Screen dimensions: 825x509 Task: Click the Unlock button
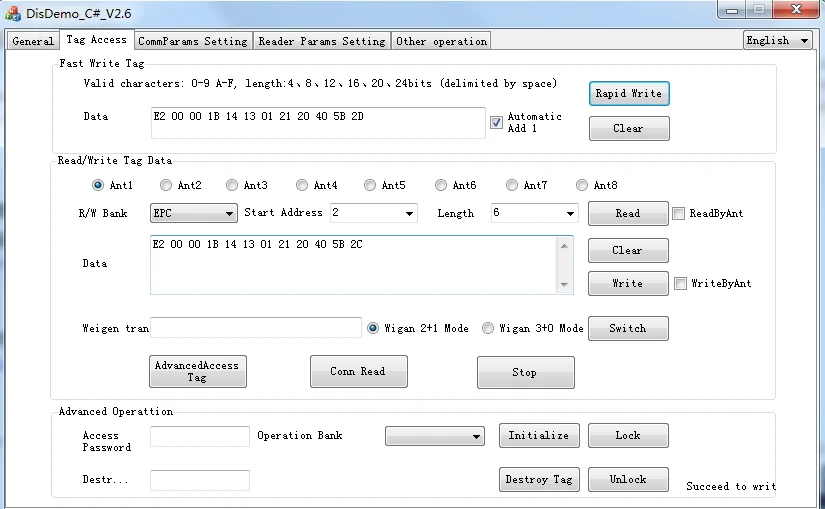[x=628, y=480]
